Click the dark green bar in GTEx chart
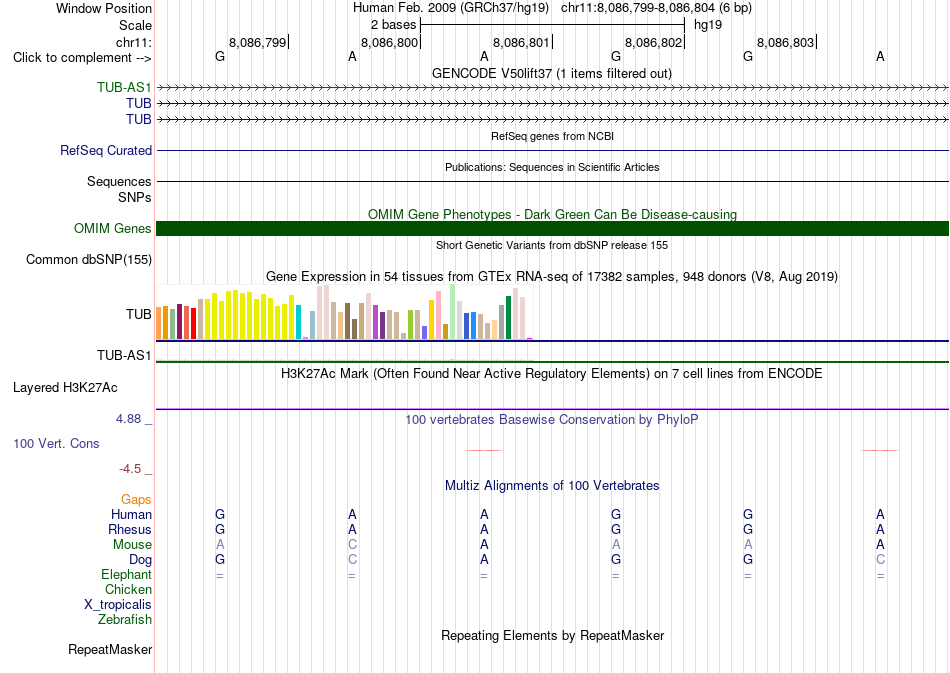This screenshot has width=950, height=673. click(508, 317)
